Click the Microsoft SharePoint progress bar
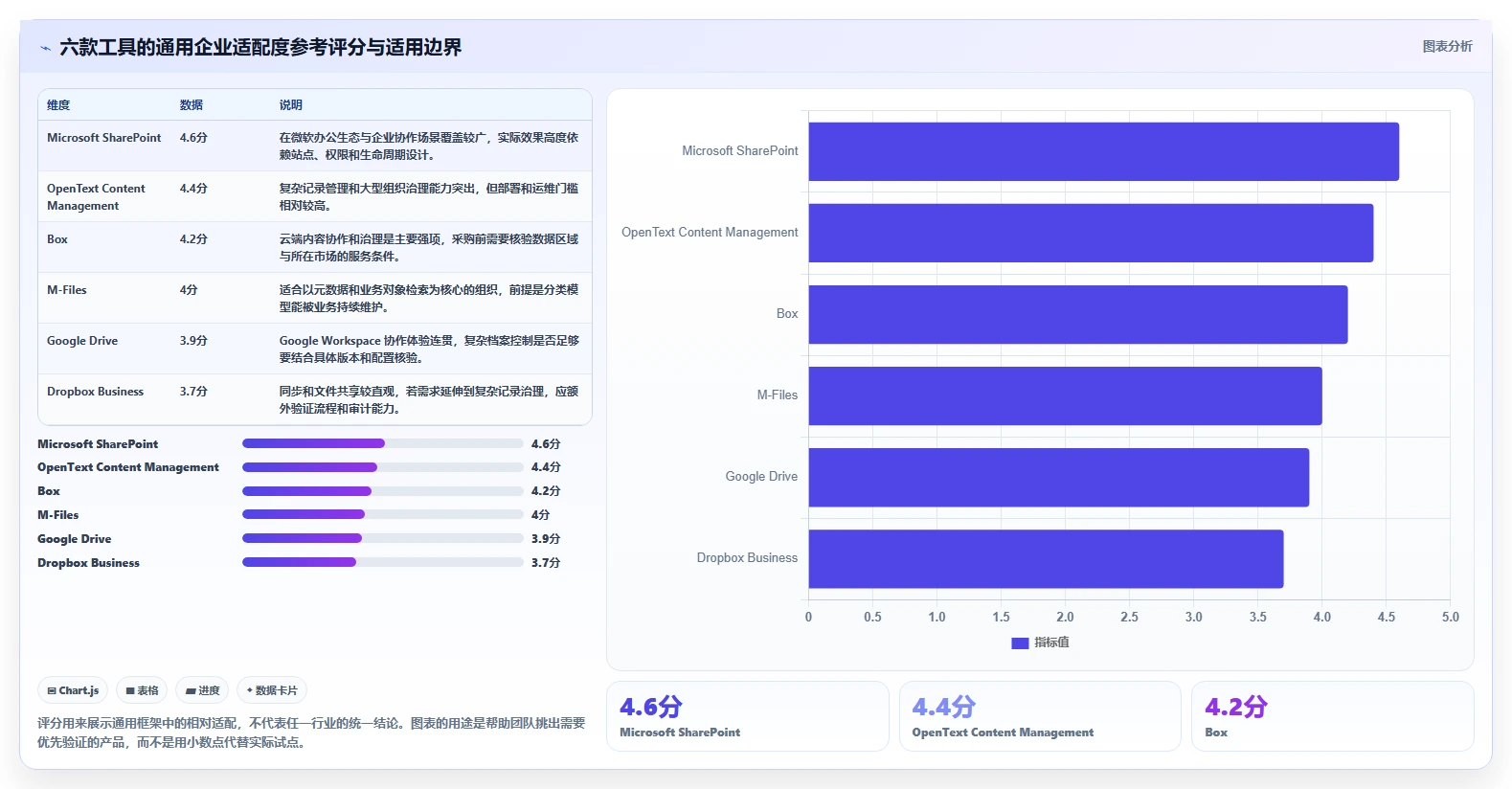1512x789 pixels. click(383, 443)
